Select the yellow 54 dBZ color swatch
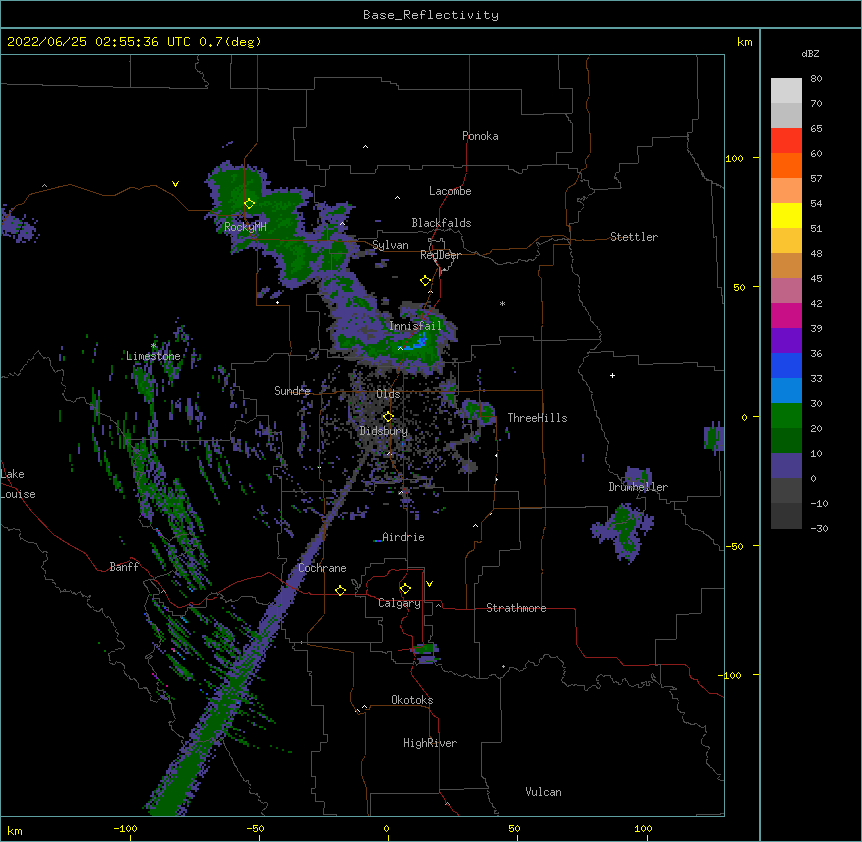This screenshot has height=842, width=862. click(x=786, y=215)
